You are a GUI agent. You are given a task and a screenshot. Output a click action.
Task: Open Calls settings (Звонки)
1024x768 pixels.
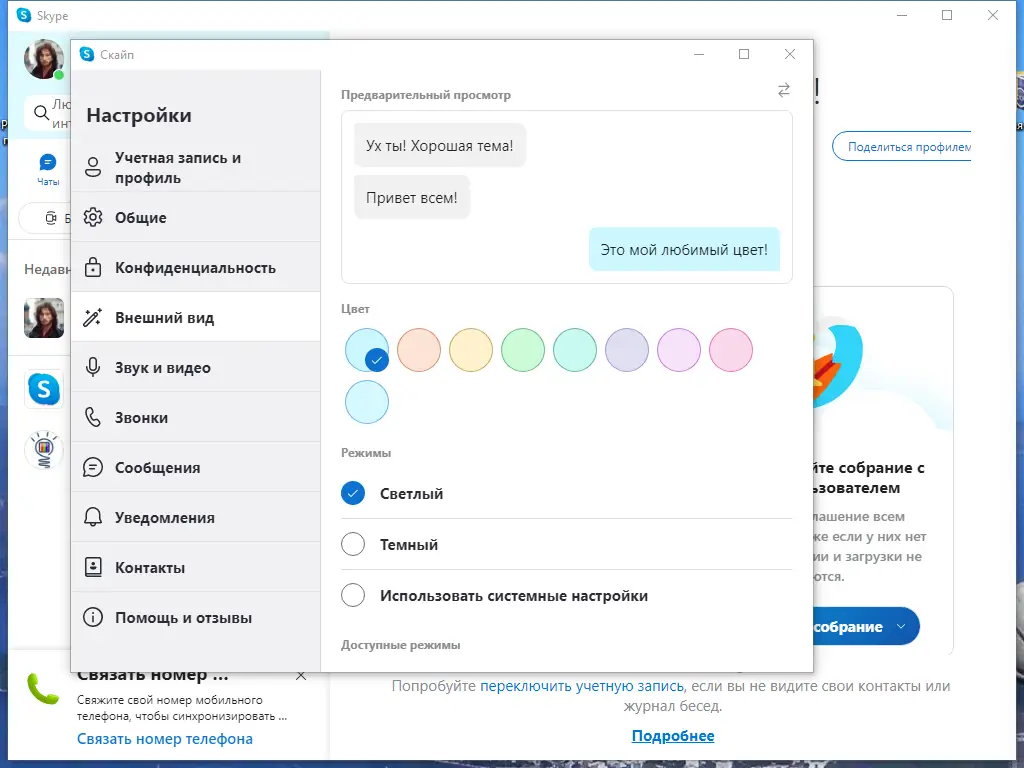pyautogui.click(x=195, y=417)
